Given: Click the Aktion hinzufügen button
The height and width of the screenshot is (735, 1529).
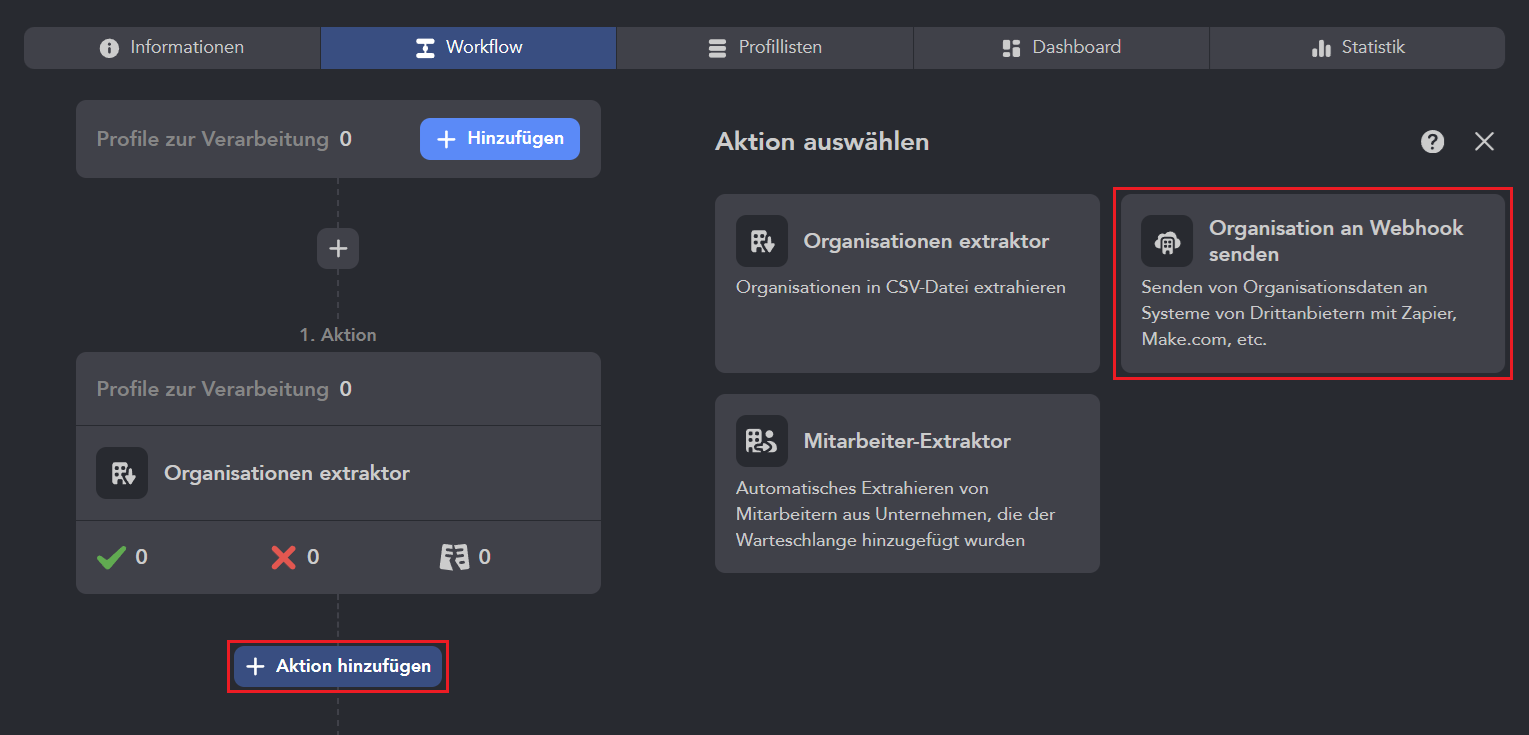Looking at the screenshot, I should [338, 666].
